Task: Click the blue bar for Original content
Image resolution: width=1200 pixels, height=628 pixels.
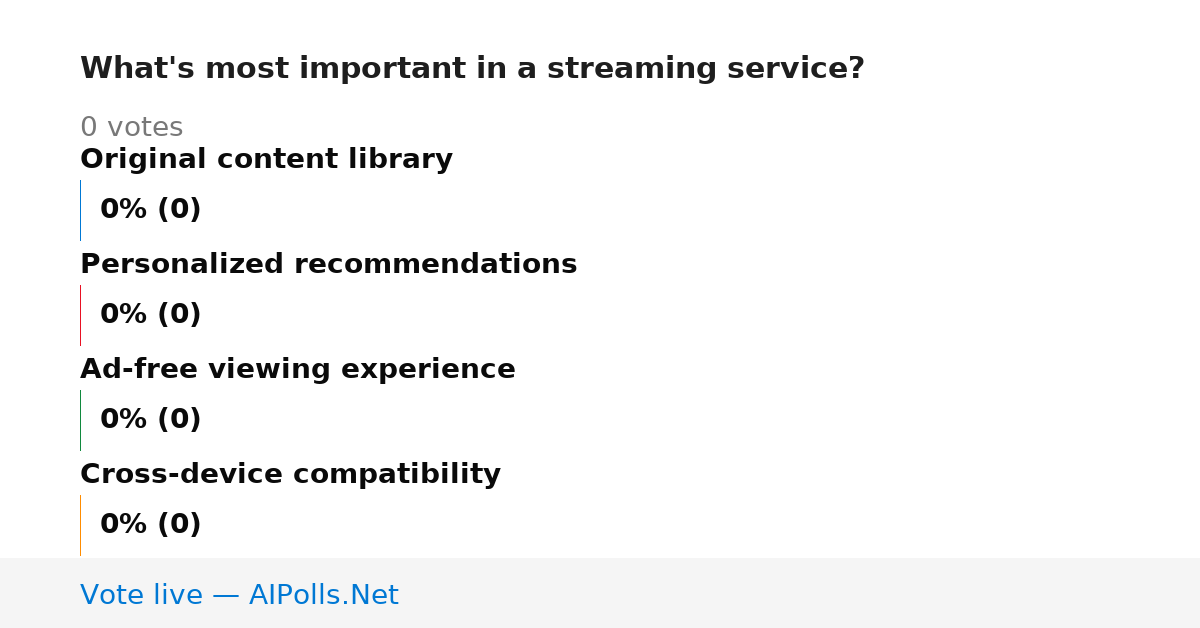Action: (80, 210)
